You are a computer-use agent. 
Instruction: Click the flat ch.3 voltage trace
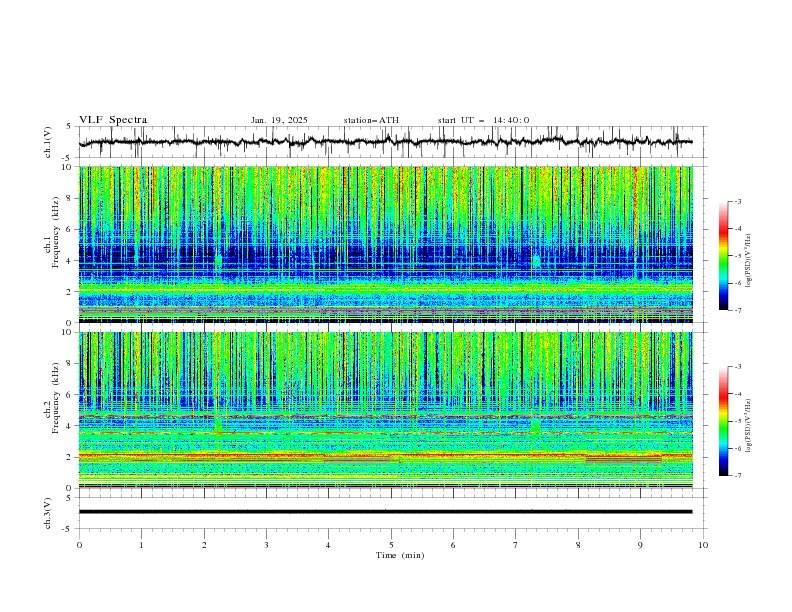(385, 512)
